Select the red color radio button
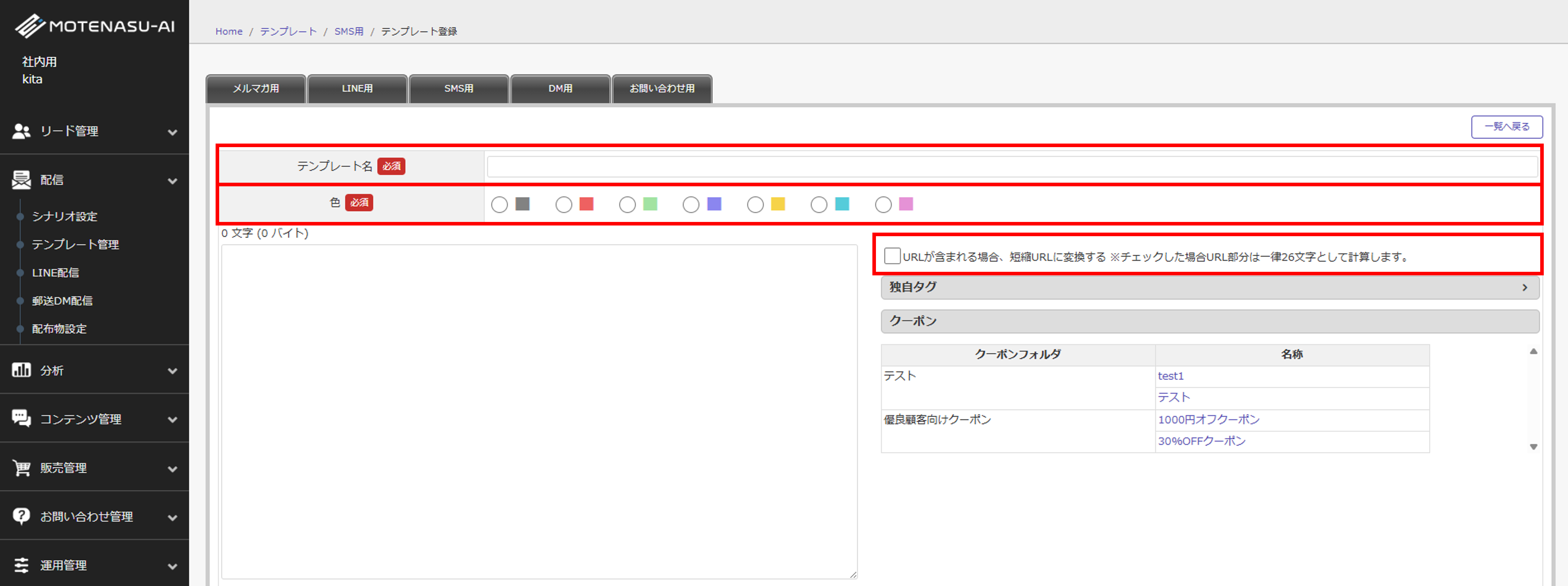This screenshot has width=1568, height=586. coord(564,204)
